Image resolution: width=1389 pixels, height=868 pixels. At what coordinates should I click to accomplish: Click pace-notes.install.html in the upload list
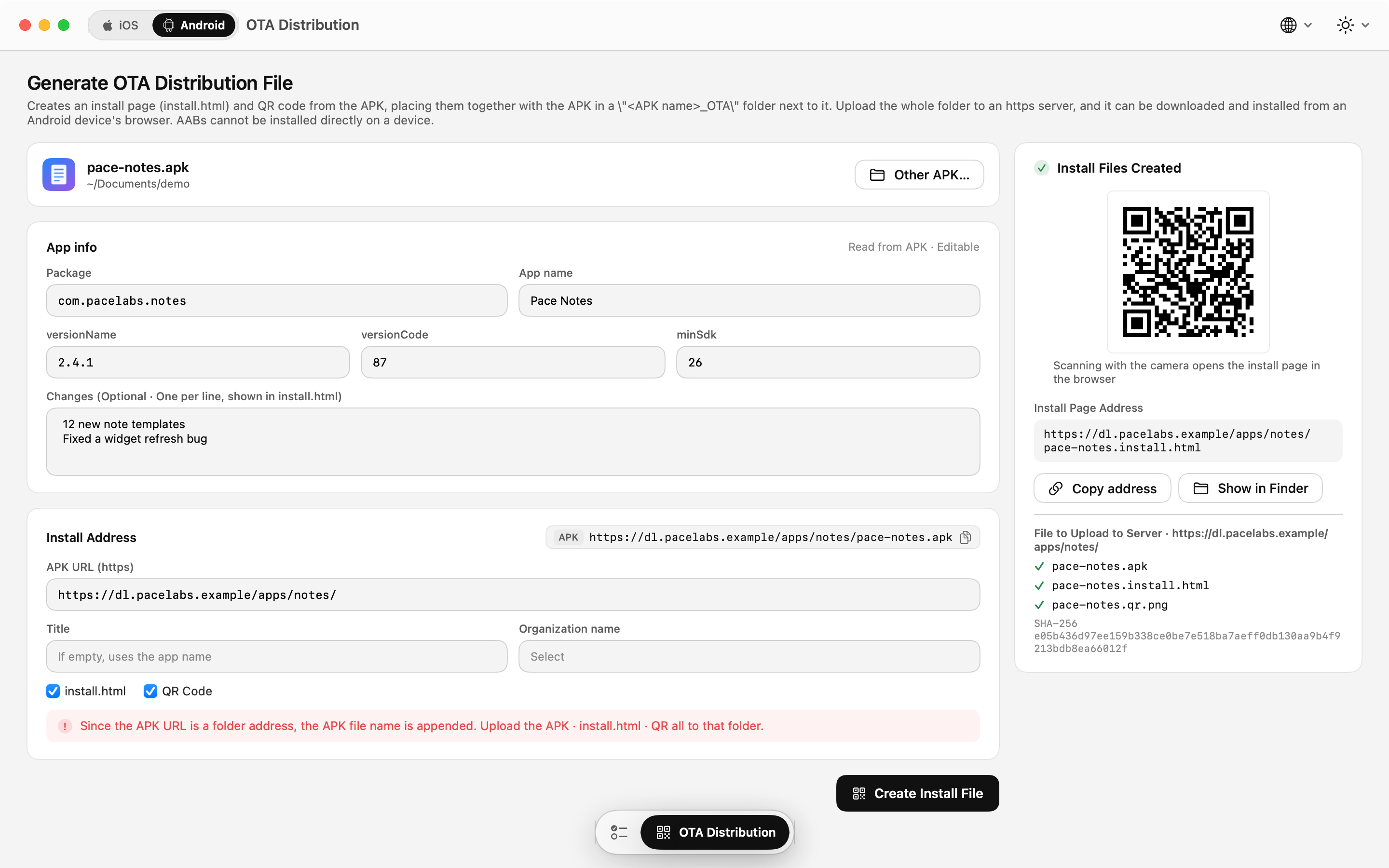coord(1130,585)
